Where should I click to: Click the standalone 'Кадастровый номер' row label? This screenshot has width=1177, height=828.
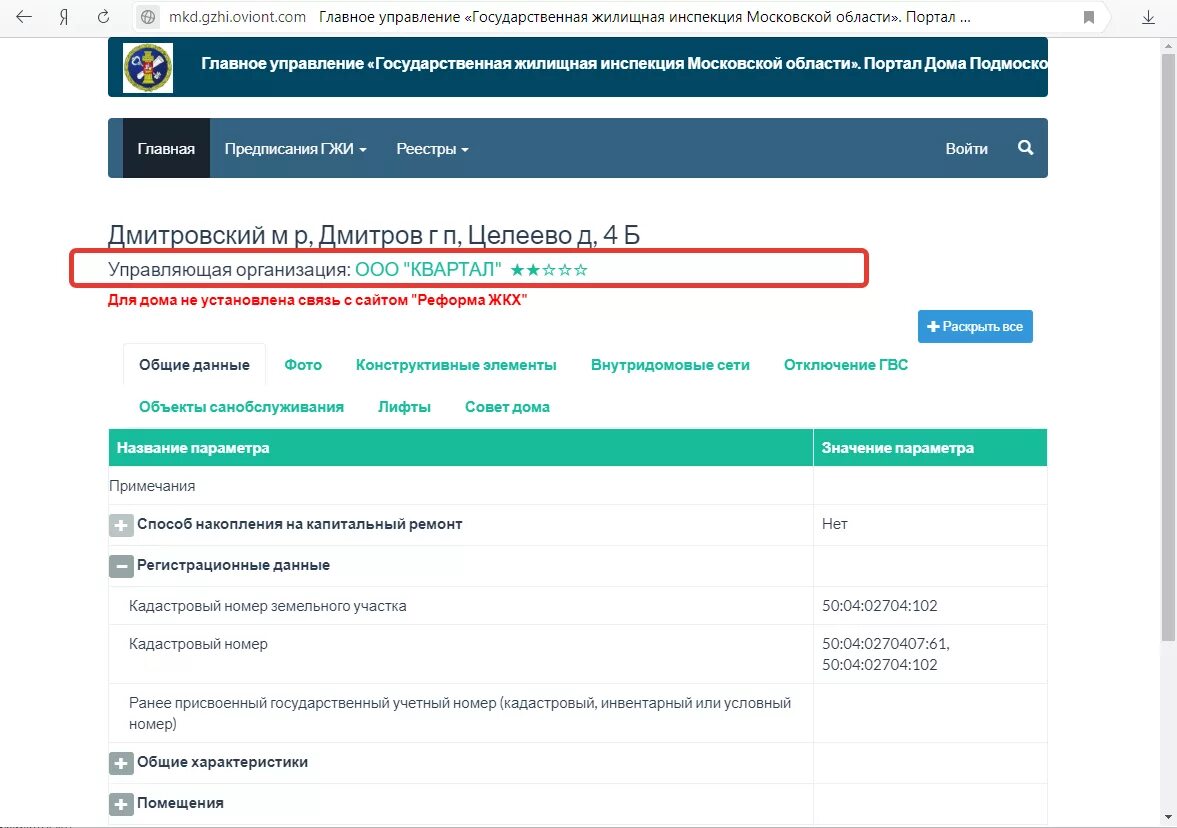pyautogui.click(x=198, y=644)
